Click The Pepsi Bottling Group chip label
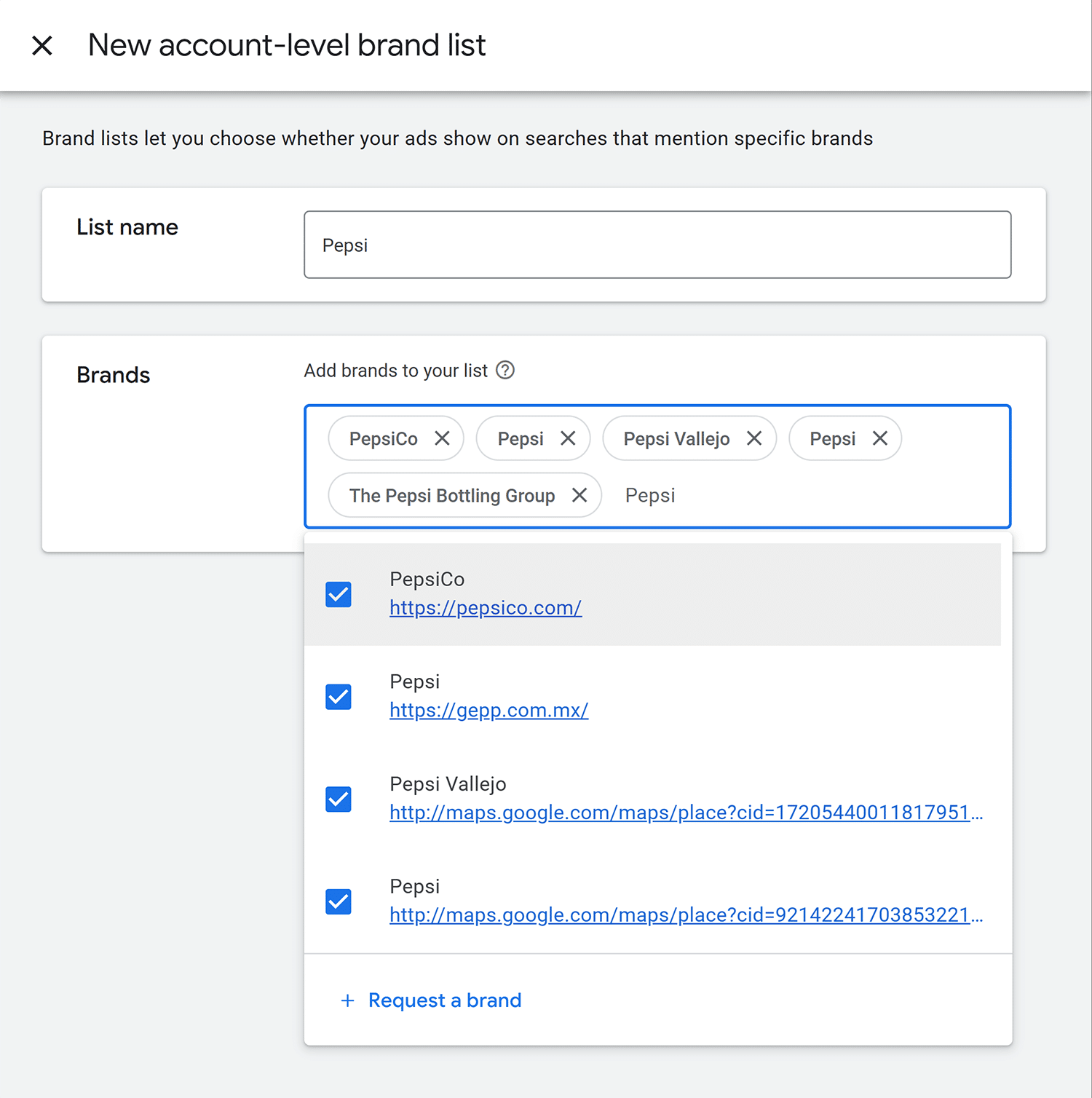This screenshot has width=1092, height=1098. [452, 496]
